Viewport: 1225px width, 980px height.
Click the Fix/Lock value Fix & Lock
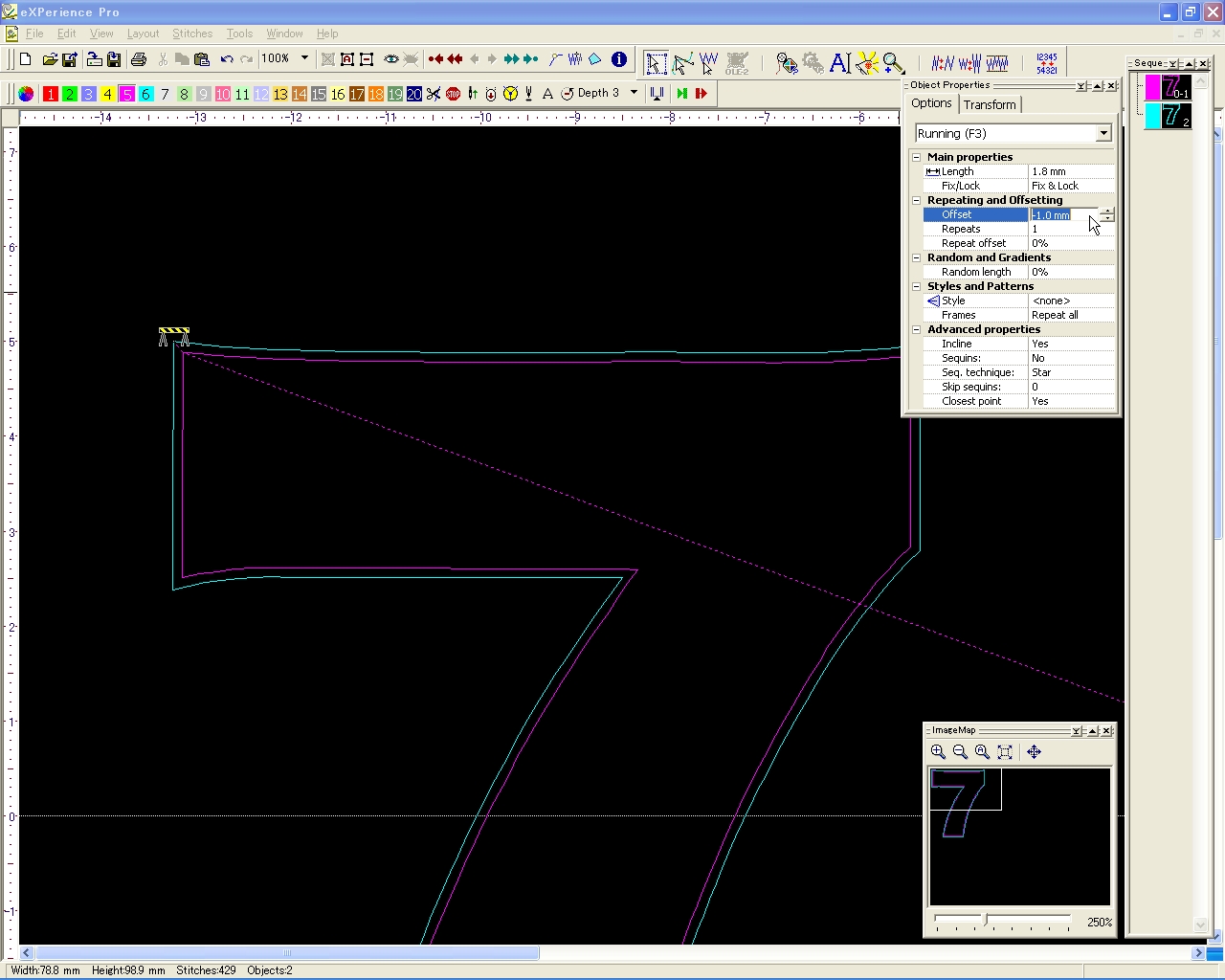click(x=1072, y=186)
